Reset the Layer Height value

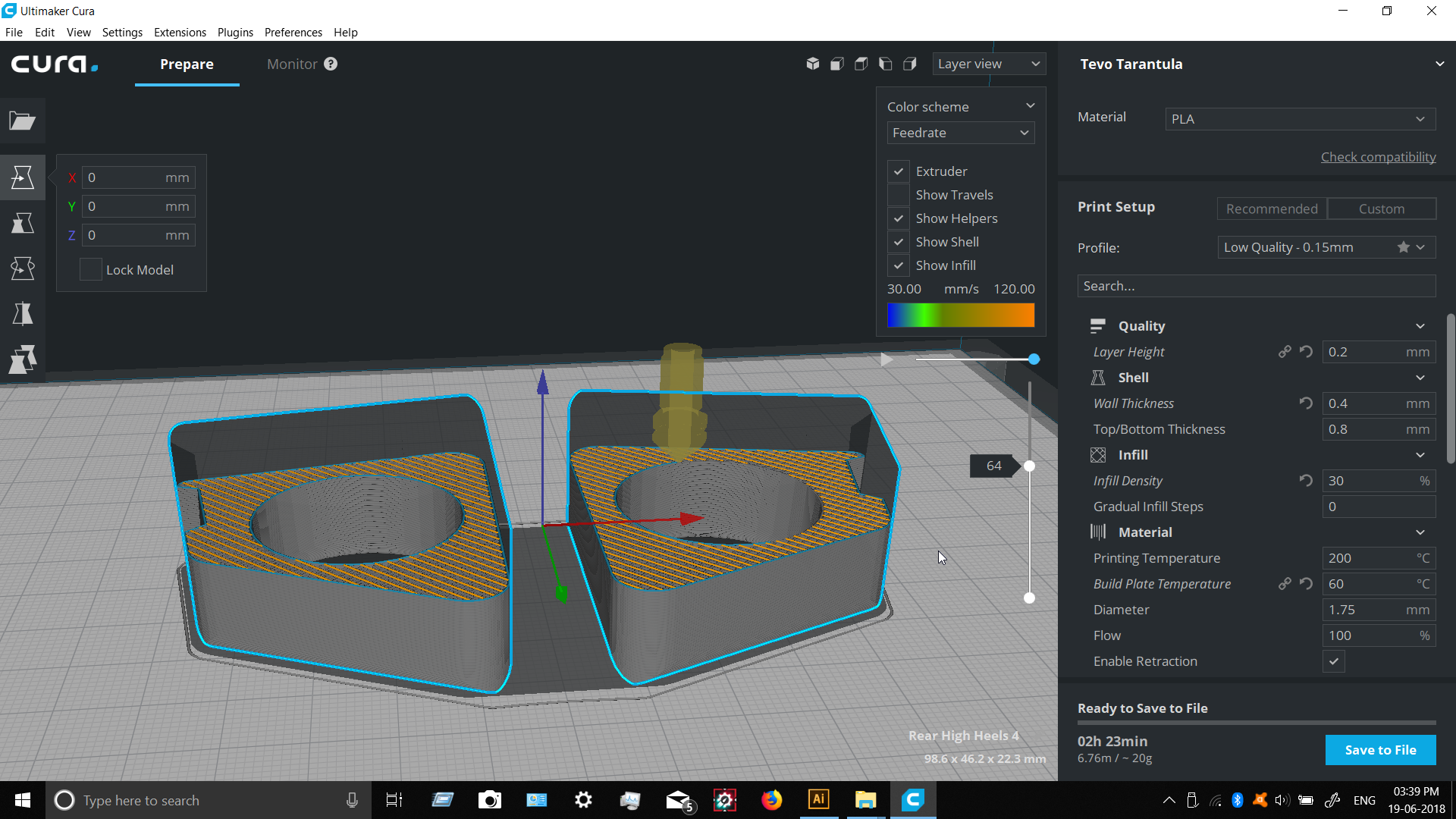pyautogui.click(x=1306, y=352)
